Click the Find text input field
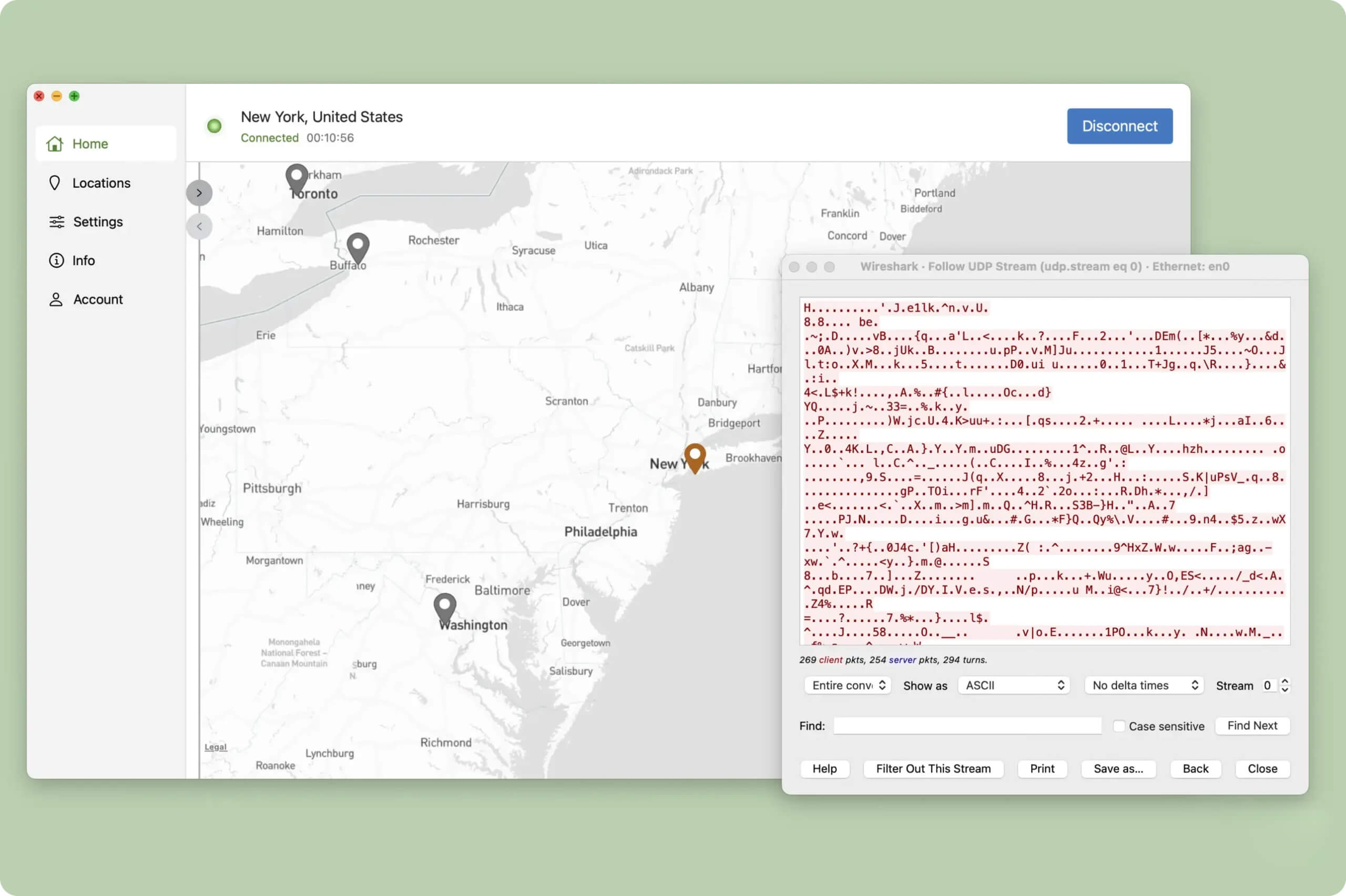 (x=967, y=726)
